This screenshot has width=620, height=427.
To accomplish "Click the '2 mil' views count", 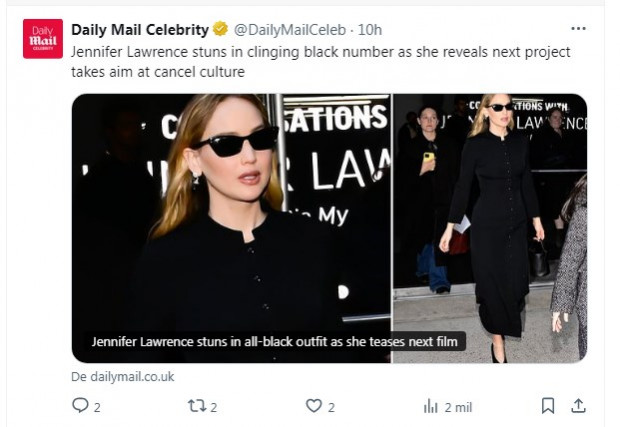I will tap(458, 407).
